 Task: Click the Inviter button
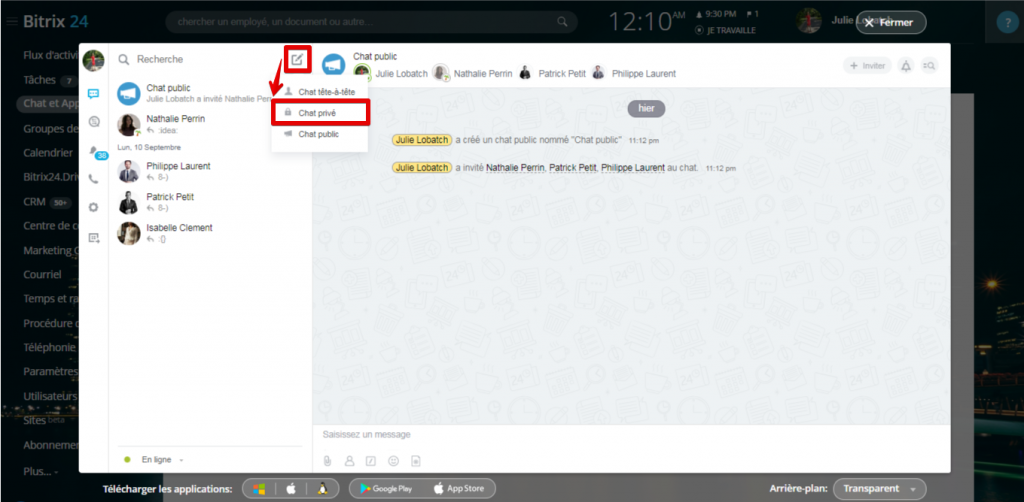coord(867,65)
